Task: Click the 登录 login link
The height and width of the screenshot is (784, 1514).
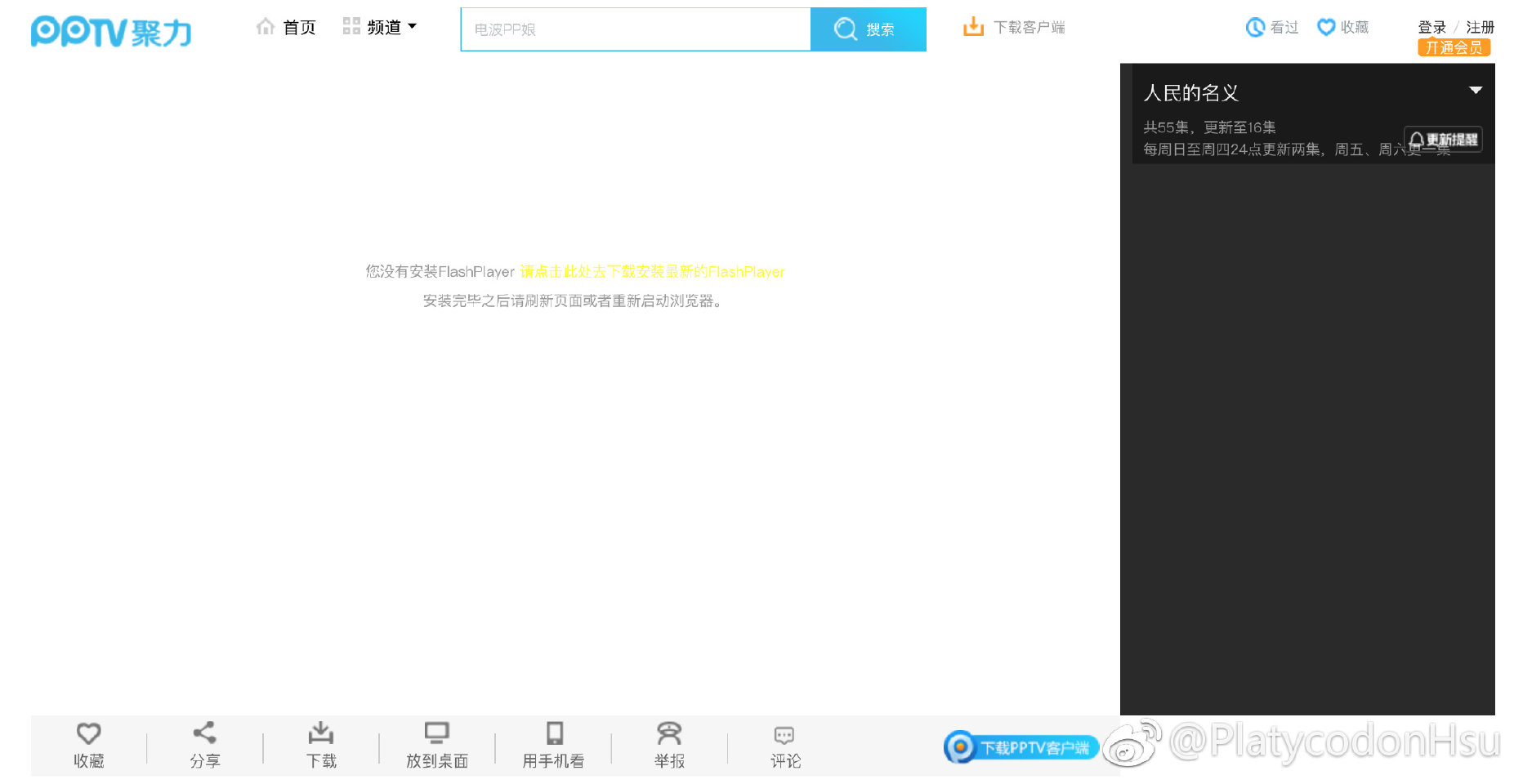Action: [1431, 27]
